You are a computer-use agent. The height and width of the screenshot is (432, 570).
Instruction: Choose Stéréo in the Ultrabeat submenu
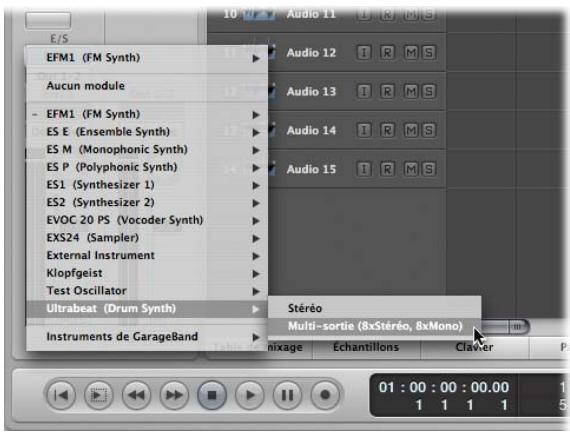[374, 308]
